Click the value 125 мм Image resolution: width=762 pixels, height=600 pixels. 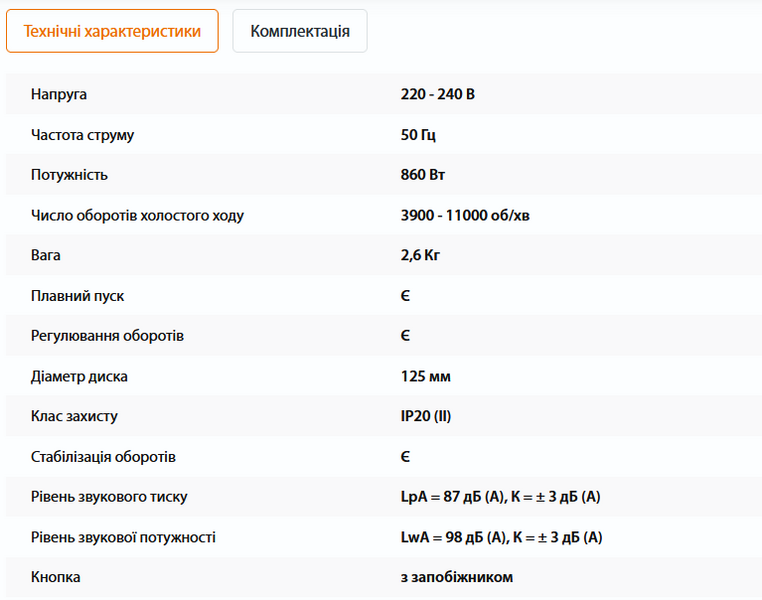click(x=426, y=377)
